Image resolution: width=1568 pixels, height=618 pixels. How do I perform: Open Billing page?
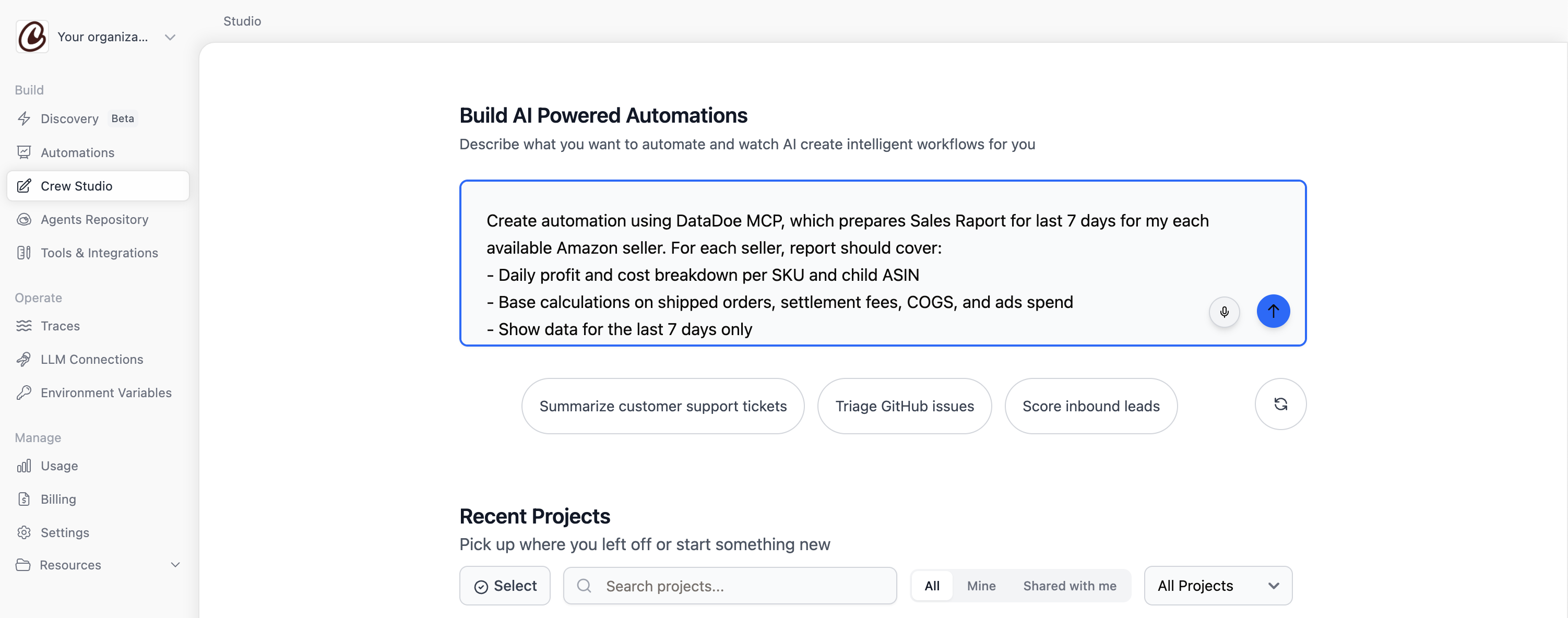[98, 500]
